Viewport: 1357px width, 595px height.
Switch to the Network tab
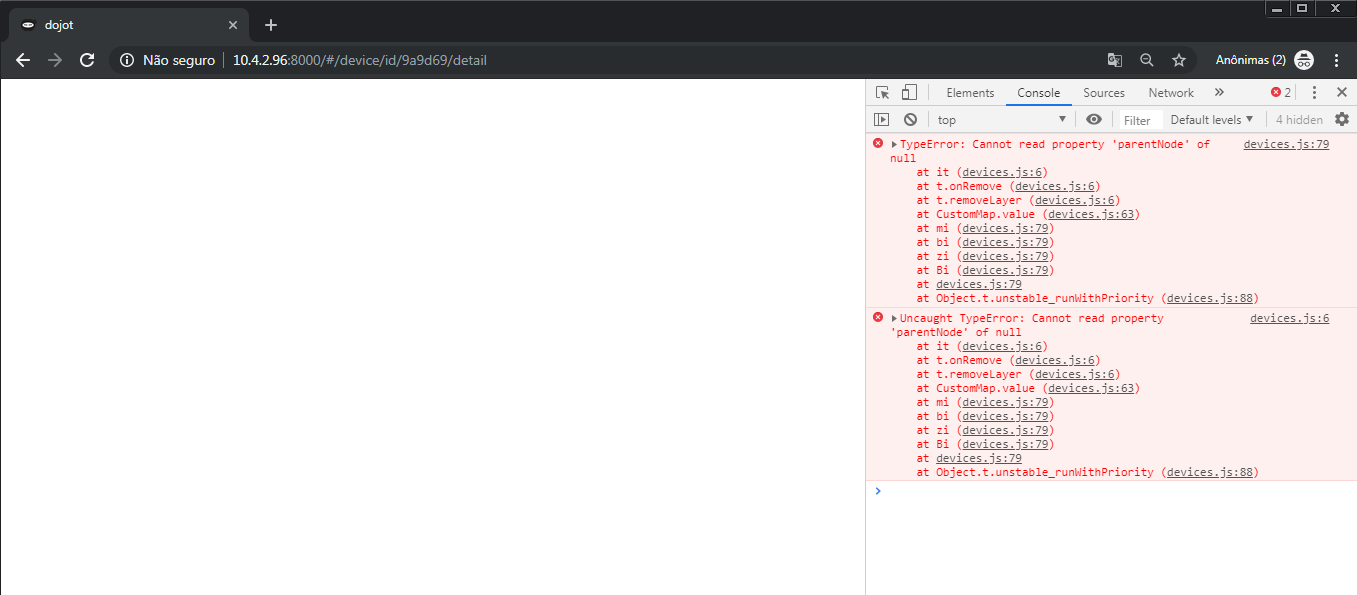(x=1170, y=92)
